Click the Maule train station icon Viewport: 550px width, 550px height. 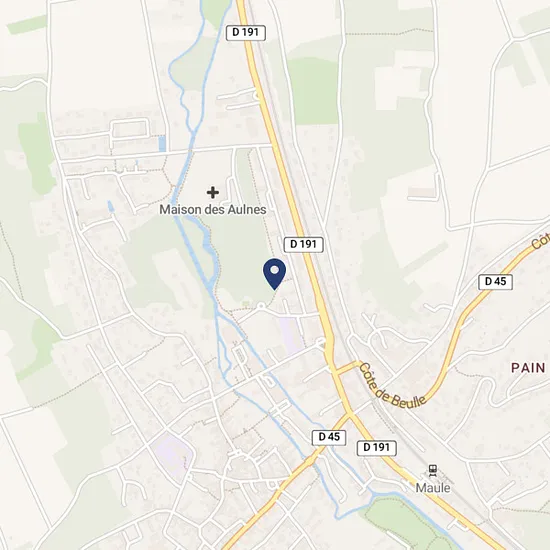(433, 471)
